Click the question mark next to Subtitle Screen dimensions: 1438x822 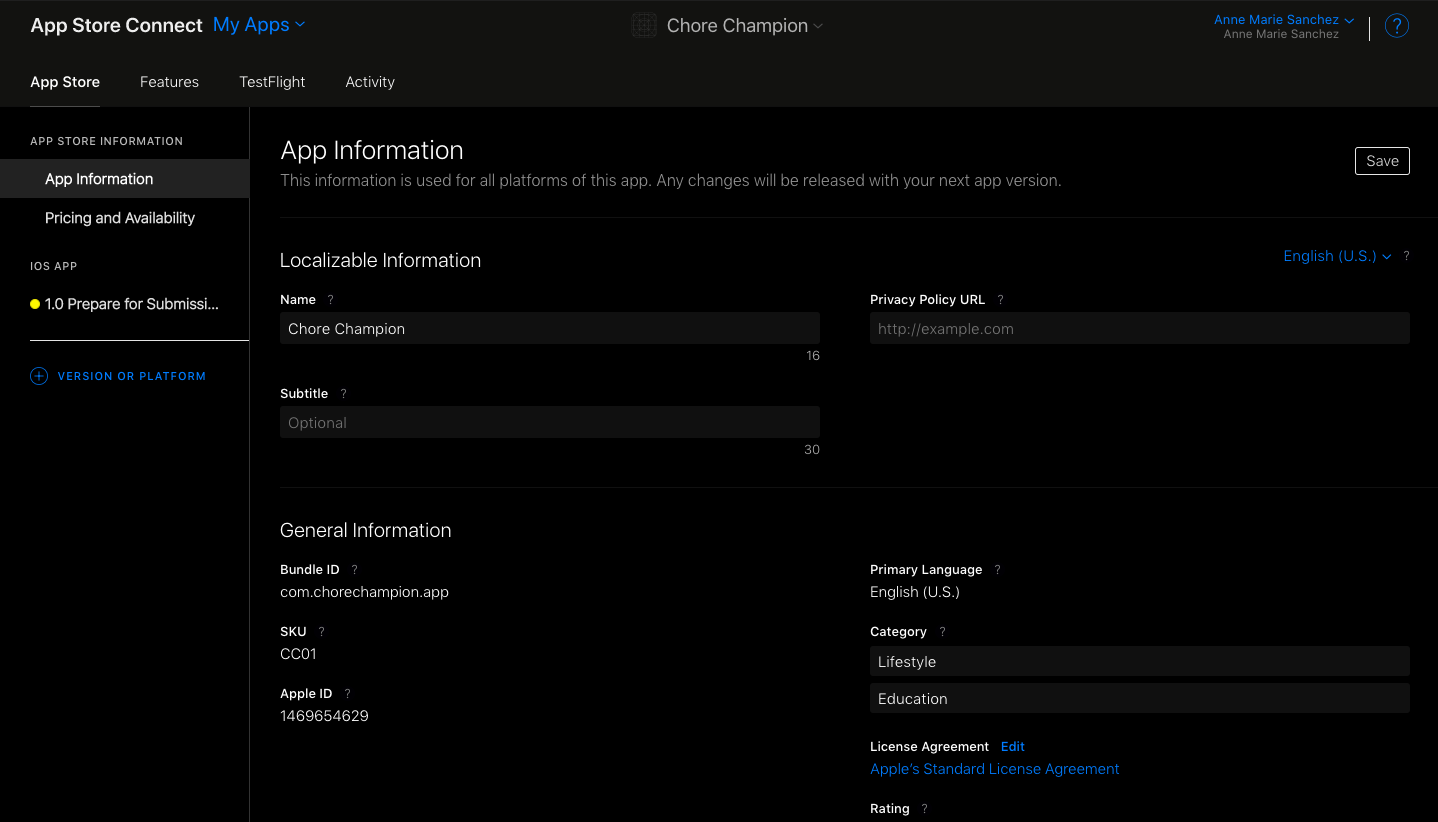click(x=344, y=394)
